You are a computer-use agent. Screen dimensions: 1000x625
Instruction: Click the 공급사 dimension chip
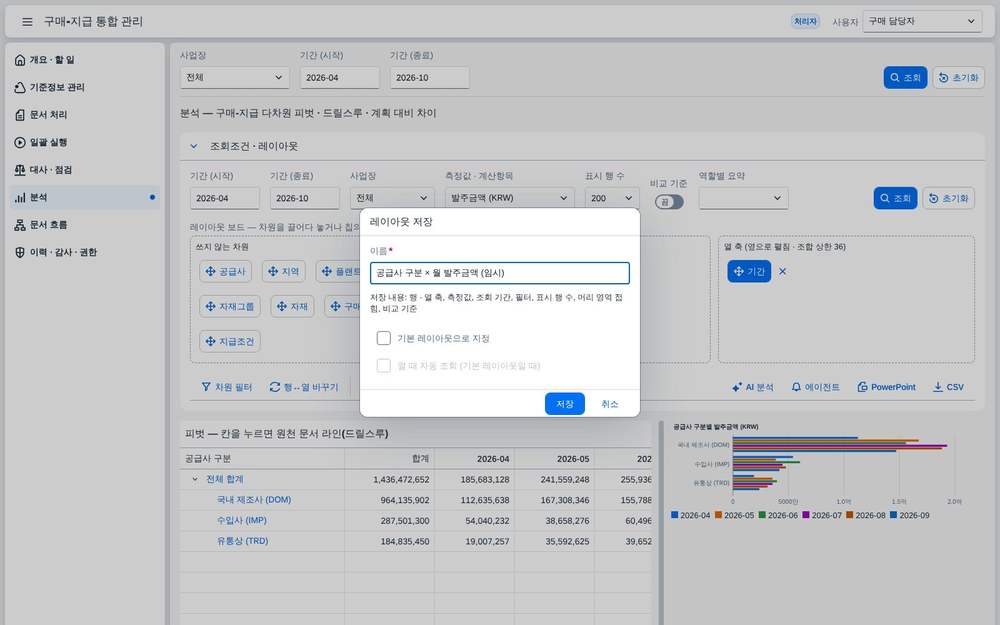225,271
